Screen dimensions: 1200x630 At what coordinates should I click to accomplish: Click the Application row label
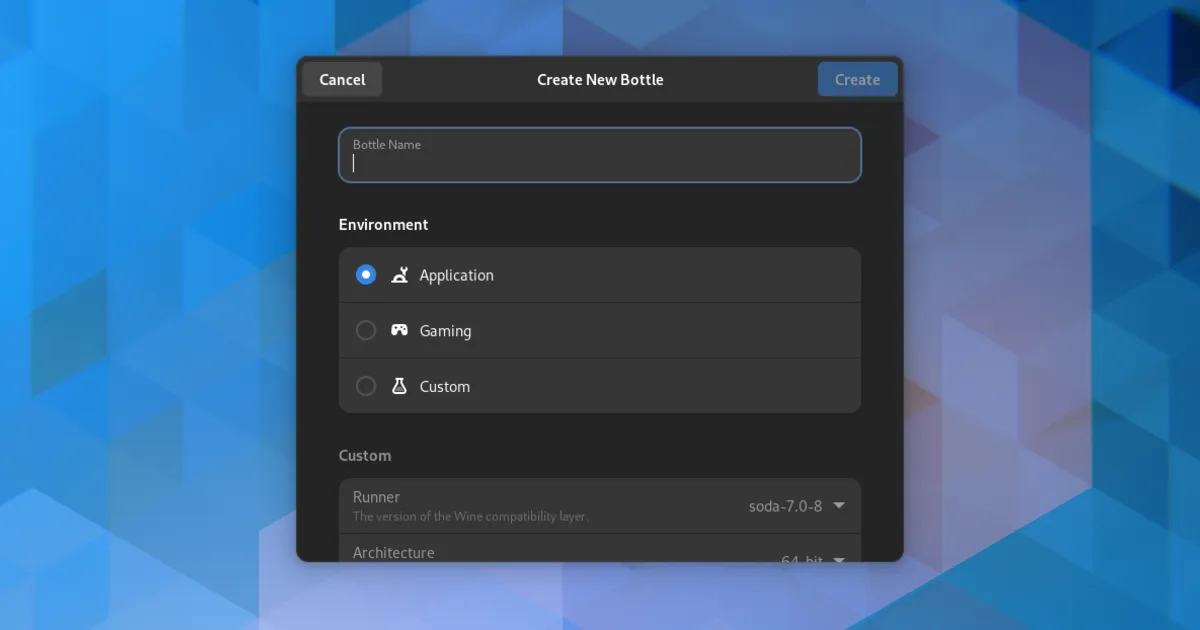[x=456, y=275]
